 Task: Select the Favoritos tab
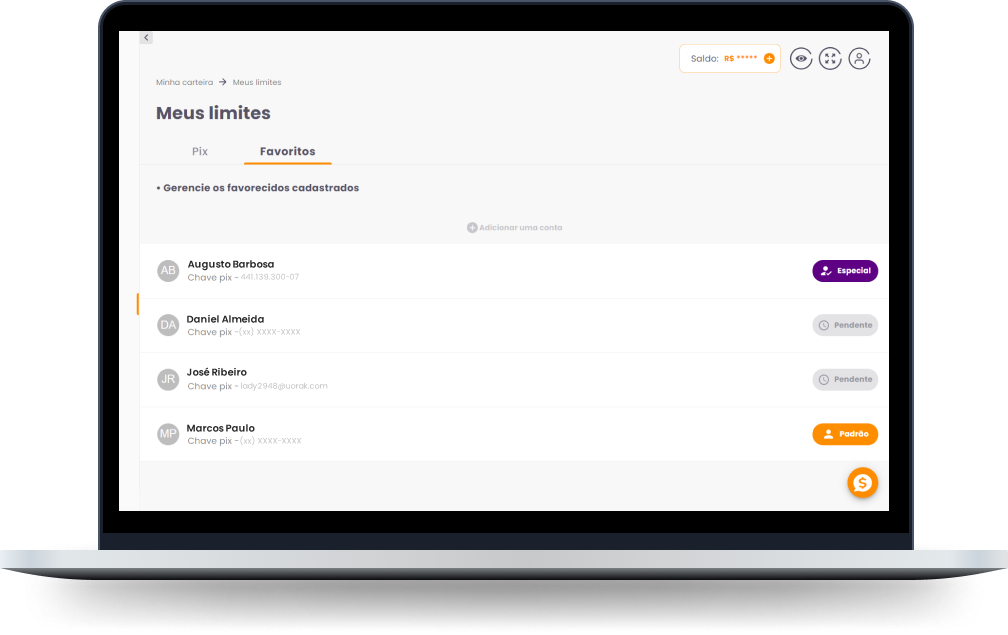[x=287, y=151]
